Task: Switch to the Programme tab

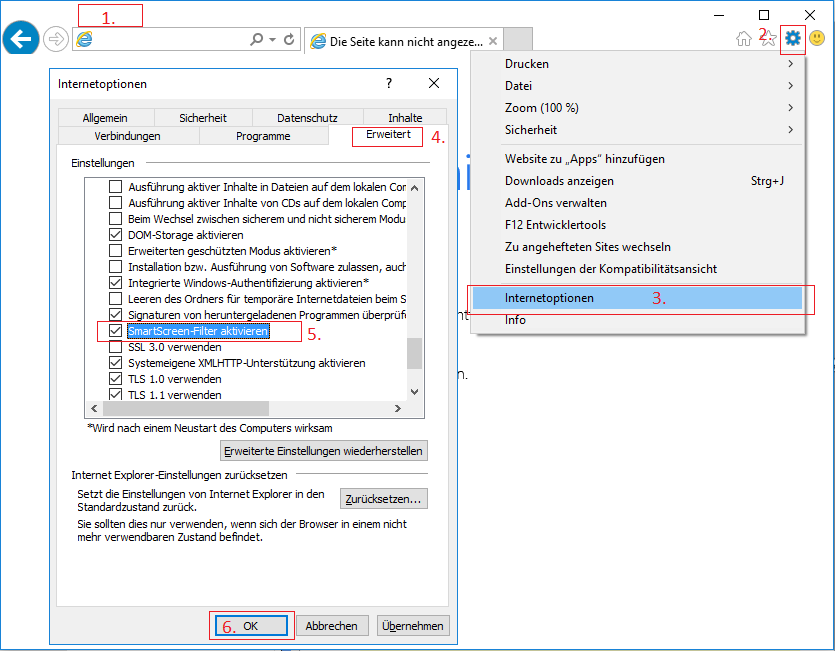Action: click(x=263, y=136)
